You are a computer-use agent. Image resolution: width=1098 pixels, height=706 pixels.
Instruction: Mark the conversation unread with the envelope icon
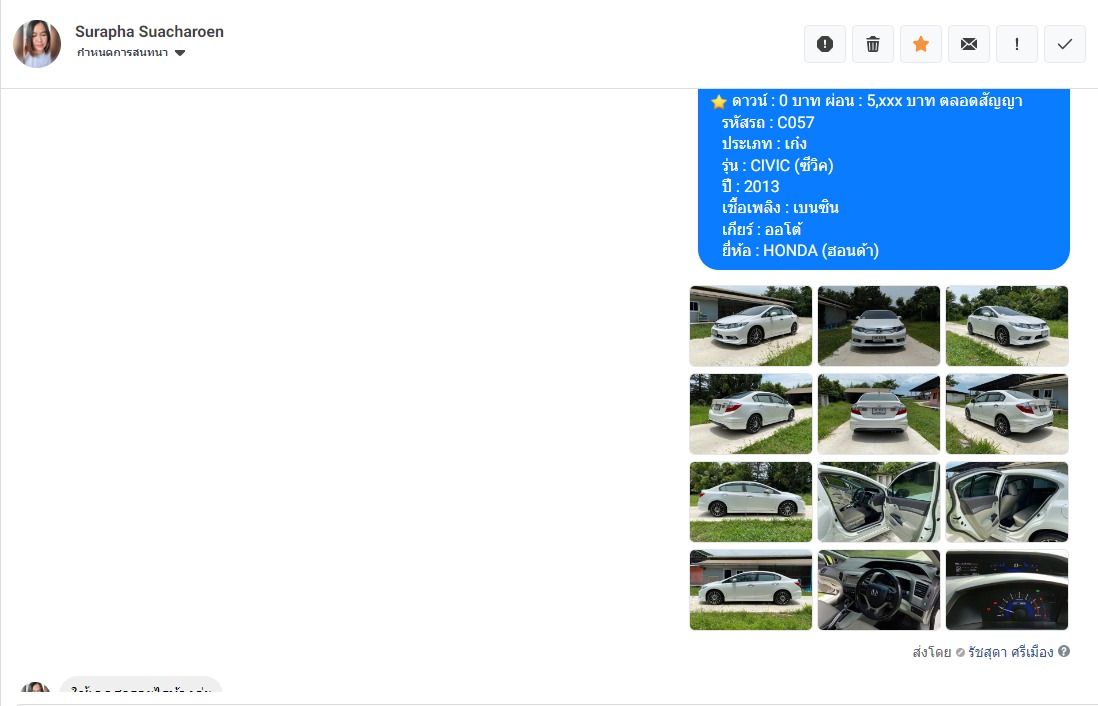point(968,44)
